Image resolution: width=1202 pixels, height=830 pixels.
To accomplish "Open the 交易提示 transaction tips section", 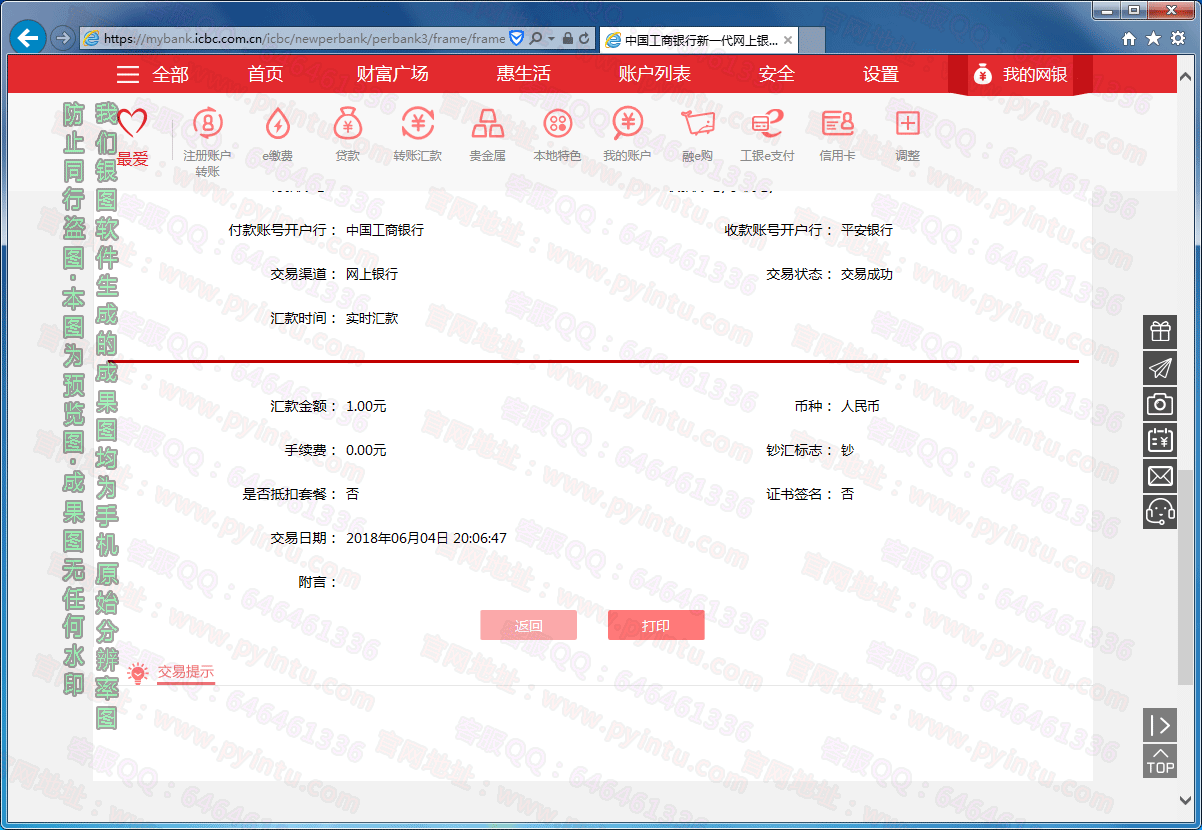I will (186, 672).
